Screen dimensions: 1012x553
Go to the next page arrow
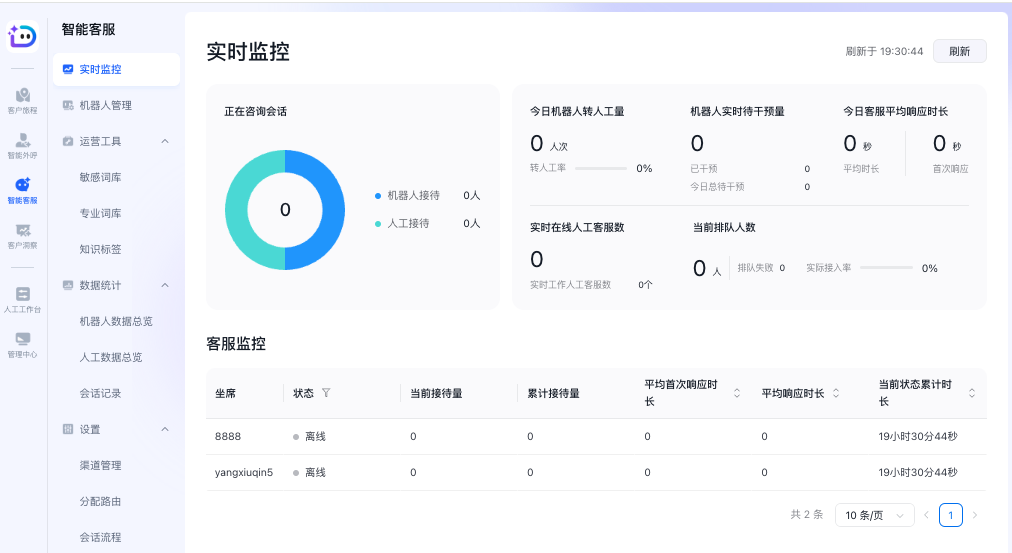975,515
